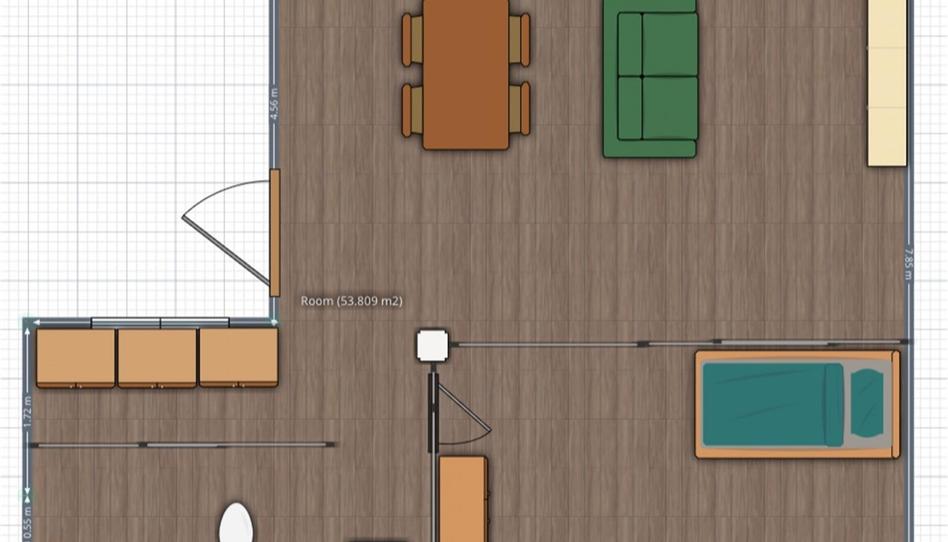
Task: Select the brown dining table
Action: (x=466, y=75)
